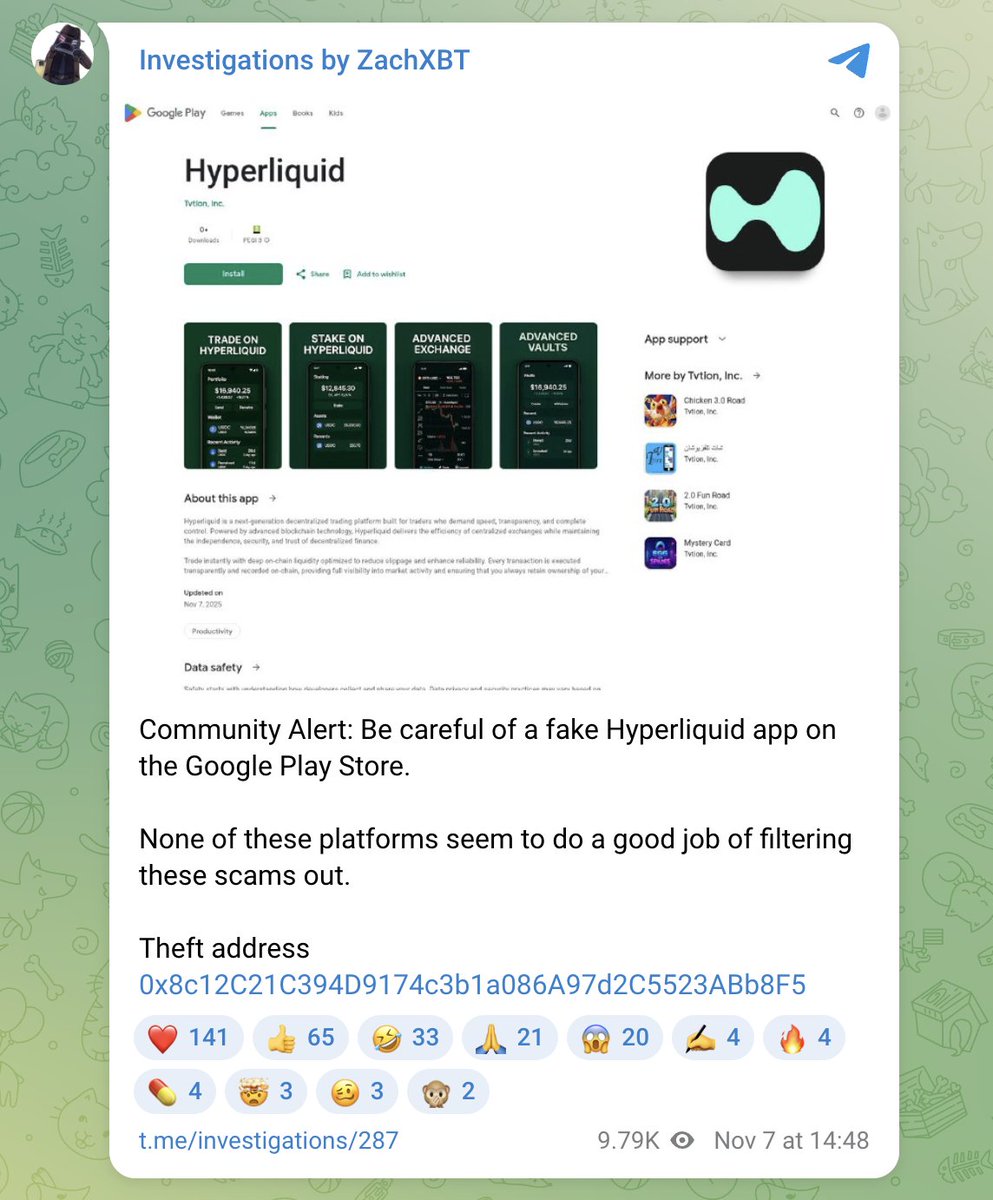
Task: Click the green Install button
Action: click(233, 274)
